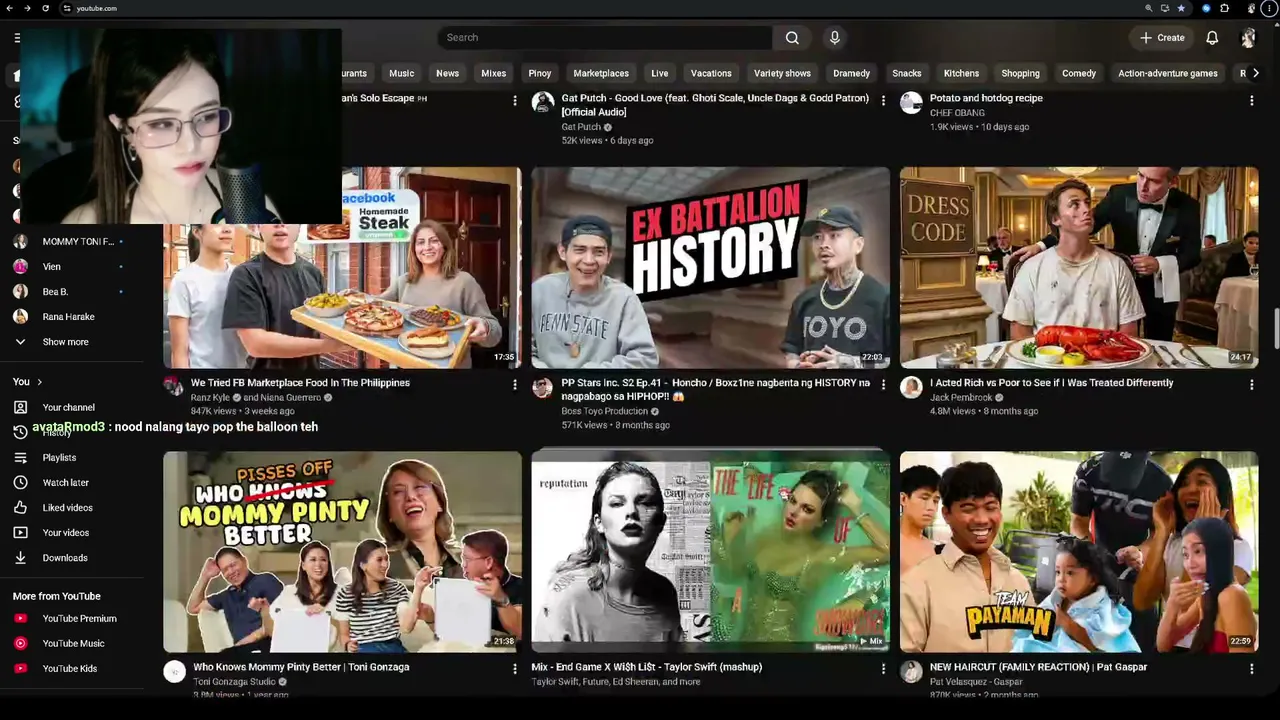Image resolution: width=1280 pixels, height=720 pixels.
Task: Click Jack Pembrook channel avatar
Action: coord(911,387)
